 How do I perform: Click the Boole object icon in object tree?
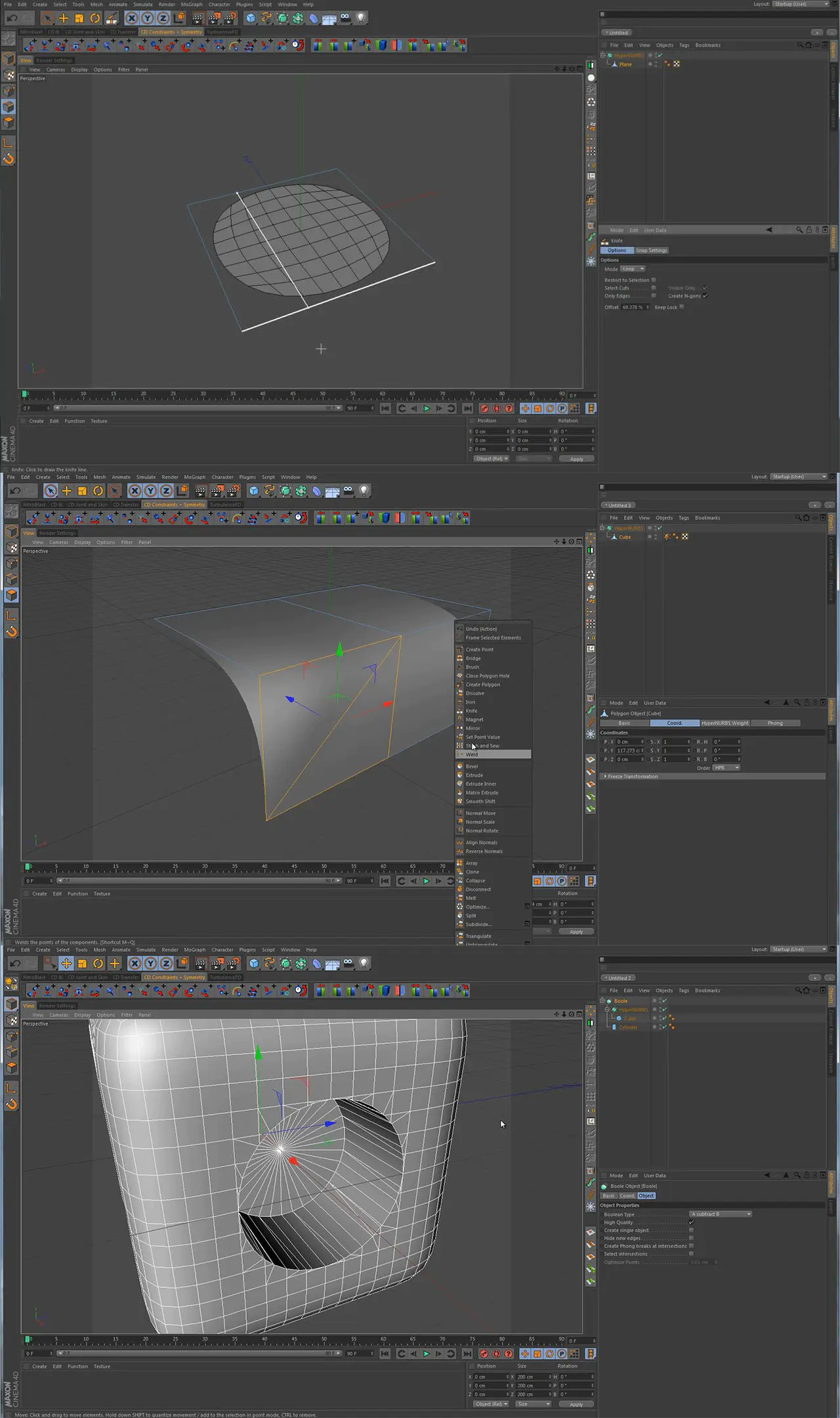point(609,1001)
